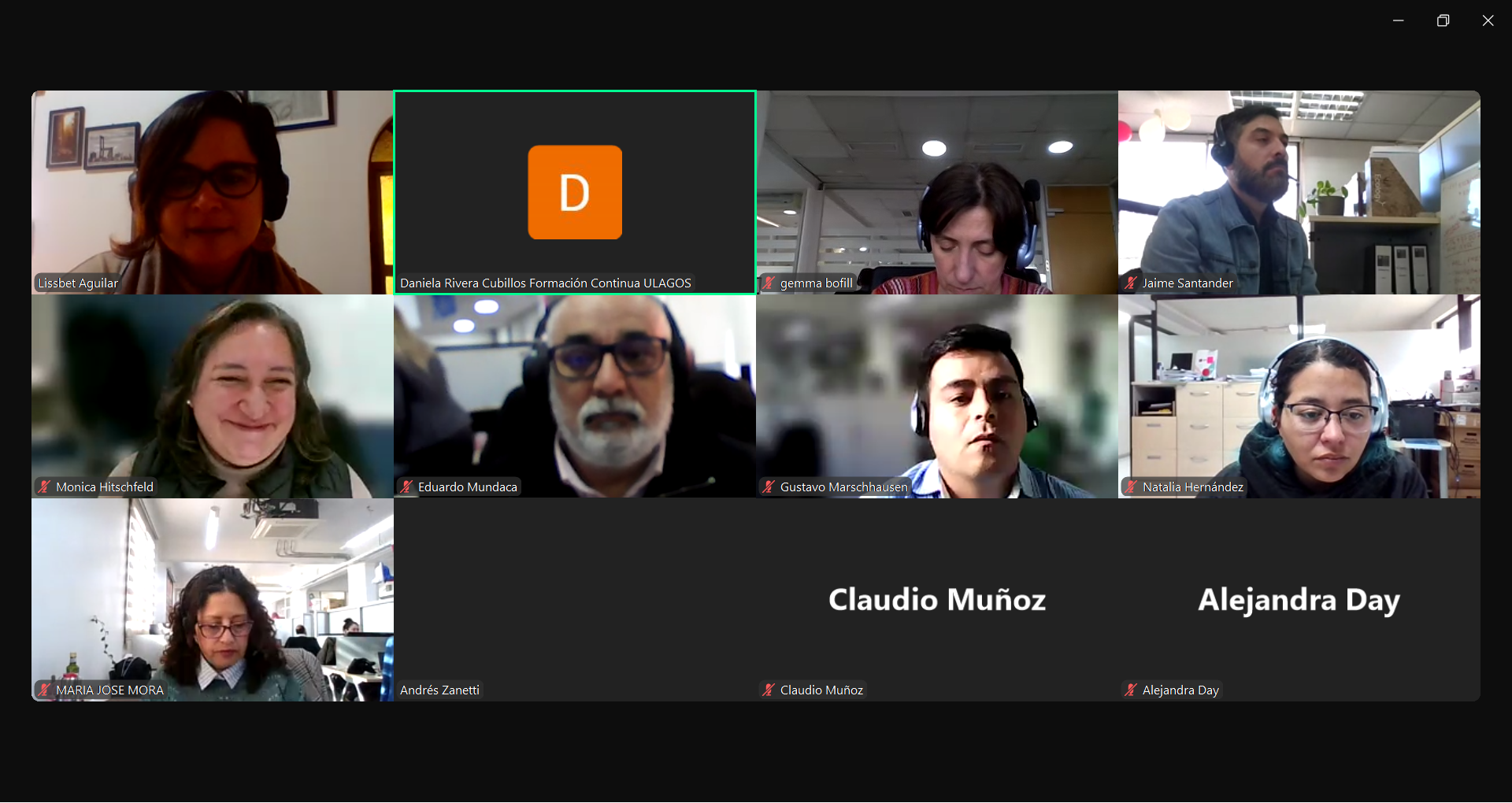Select Jaime Santander's video tile
1512x803 pixels.
pos(1299,192)
